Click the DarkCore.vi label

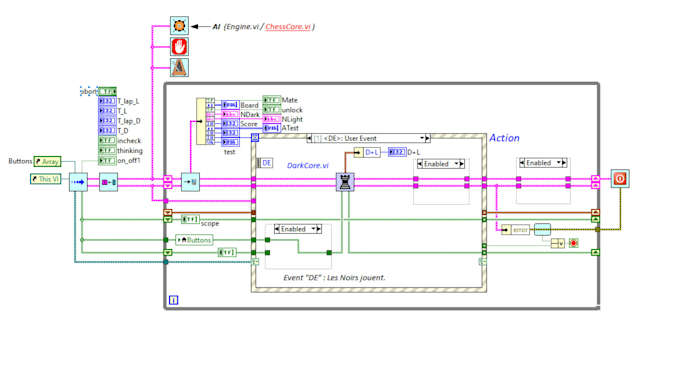(x=308, y=165)
